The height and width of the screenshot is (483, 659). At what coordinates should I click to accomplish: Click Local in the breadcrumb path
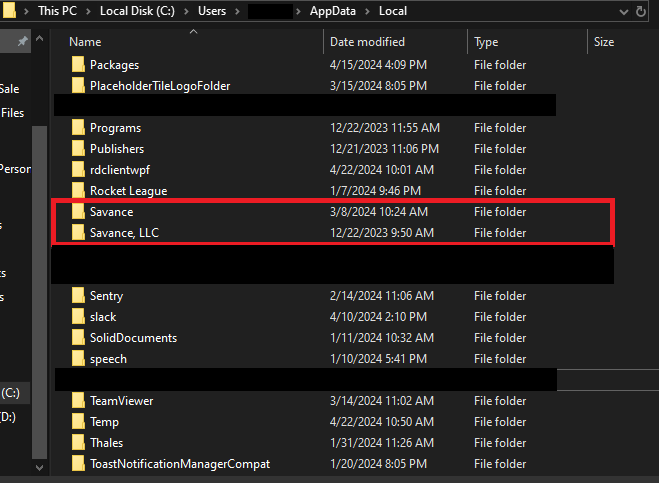coord(393,11)
